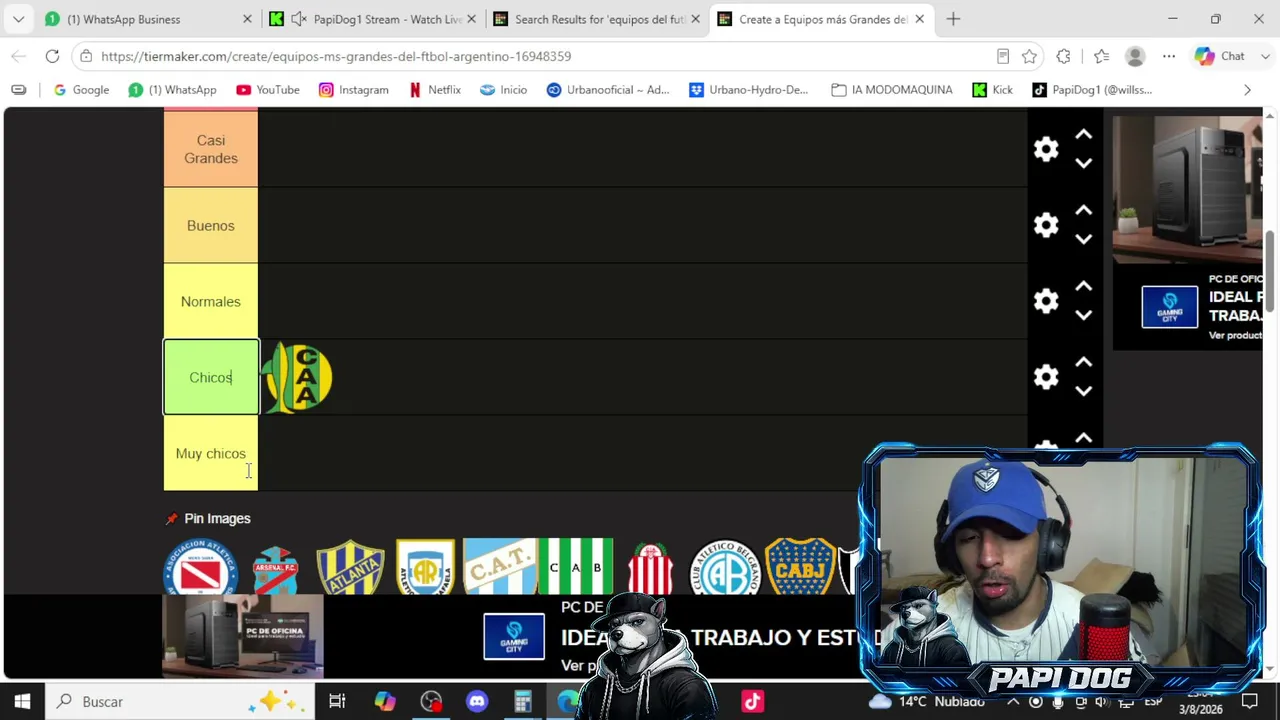
Task: Switch to Search Results tab
Action: pyautogui.click(x=598, y=19)
